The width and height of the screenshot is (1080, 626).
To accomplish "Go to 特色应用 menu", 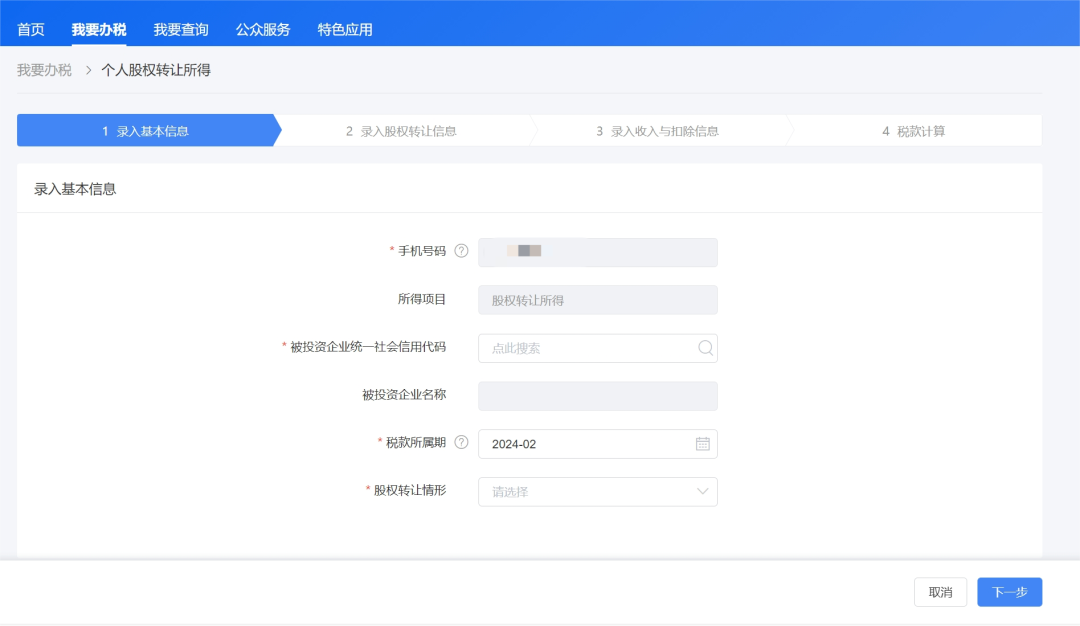I will pos(345,29).
